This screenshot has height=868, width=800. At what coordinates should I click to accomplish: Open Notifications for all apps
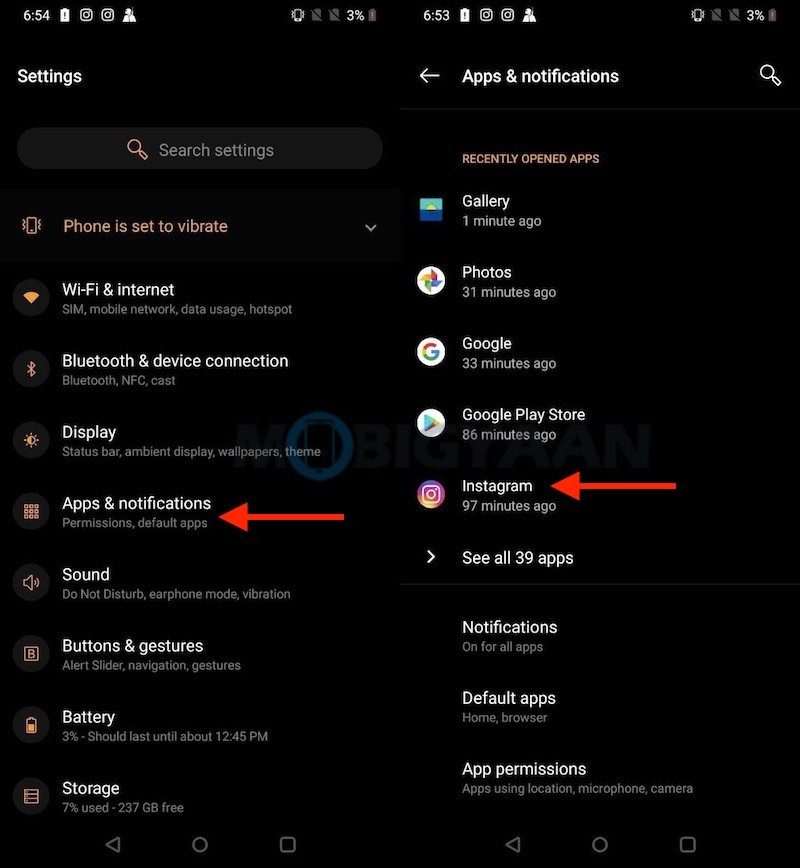click(x=510, y=627)
